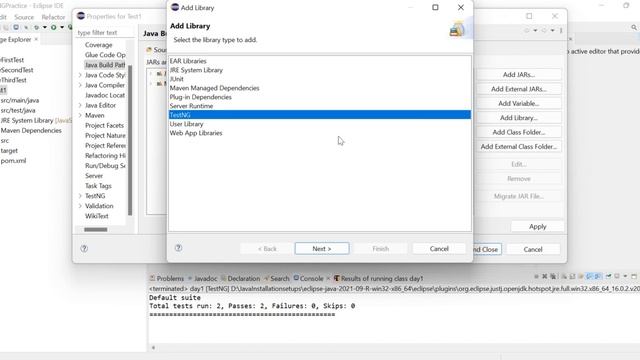Click Add Class Folder button
The image size is (640, 360).
(518, 132)
